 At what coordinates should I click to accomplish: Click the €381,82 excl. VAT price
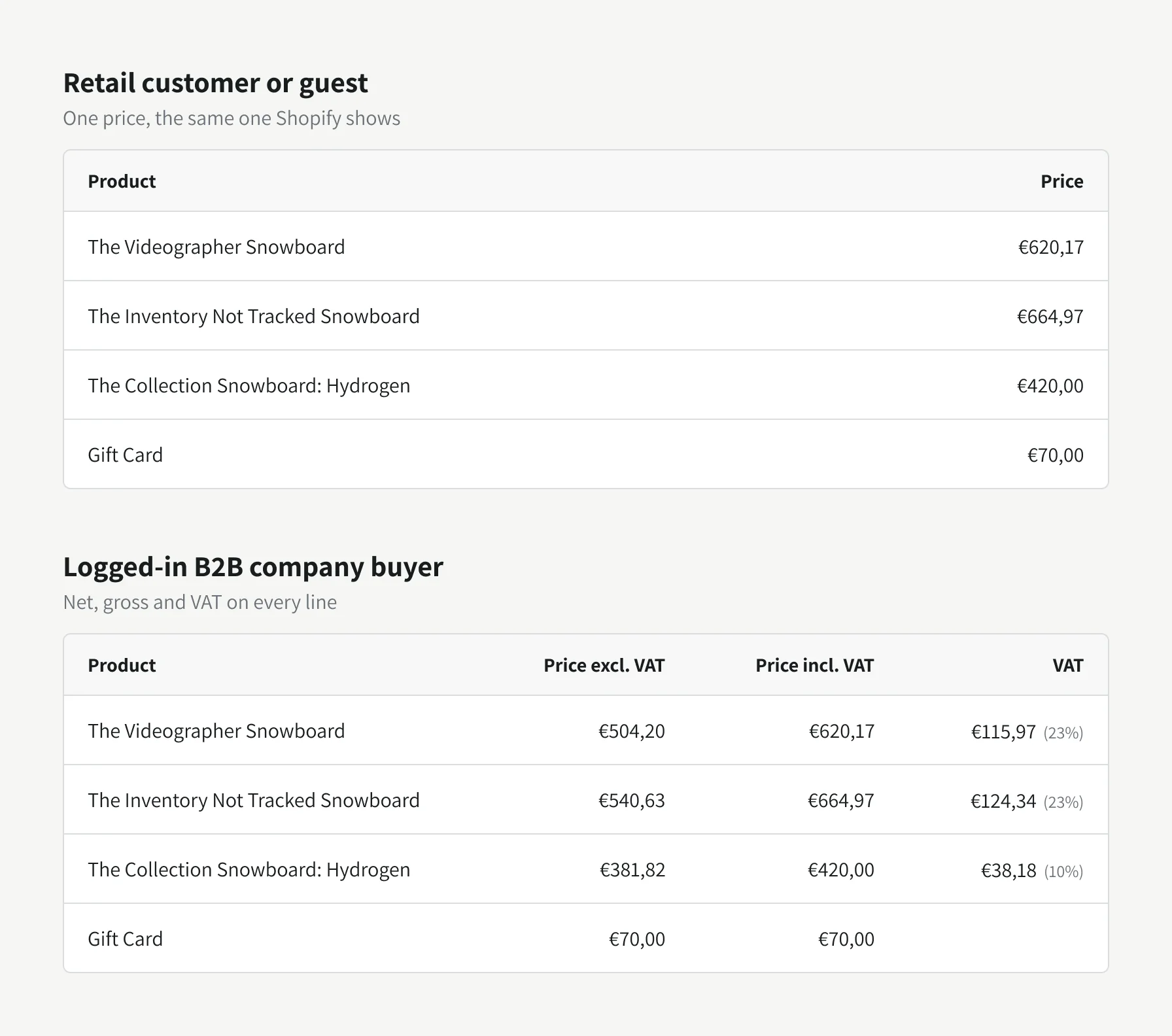pyautogui.click(x=632, y=870)
